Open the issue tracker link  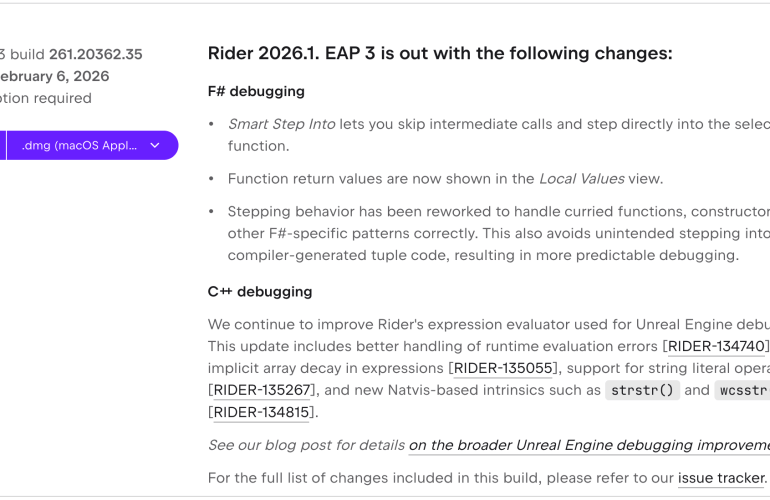pyautogui.click(x=721, y=478)
